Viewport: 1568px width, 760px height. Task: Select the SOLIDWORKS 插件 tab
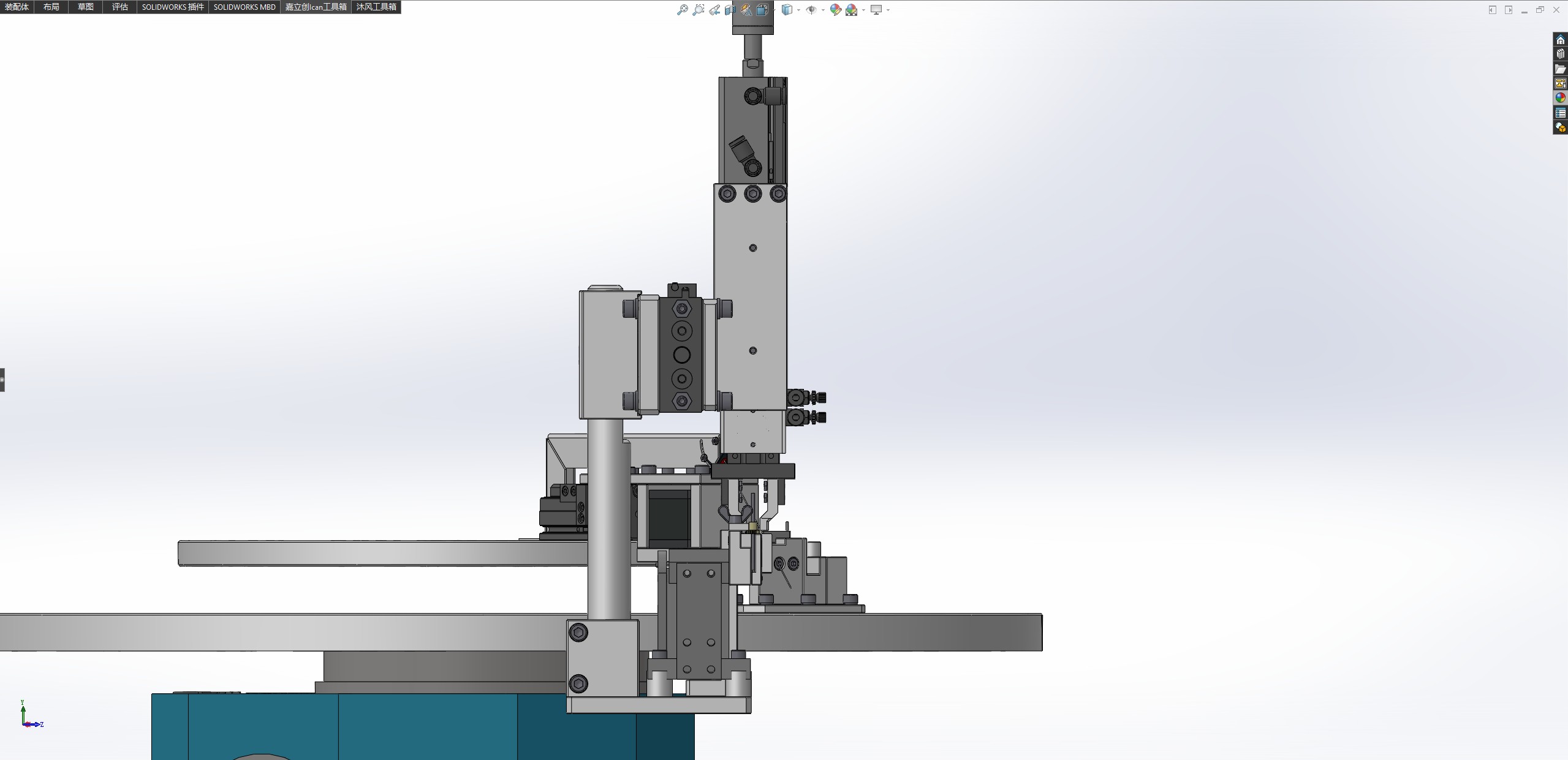click(x=173, y=7)
